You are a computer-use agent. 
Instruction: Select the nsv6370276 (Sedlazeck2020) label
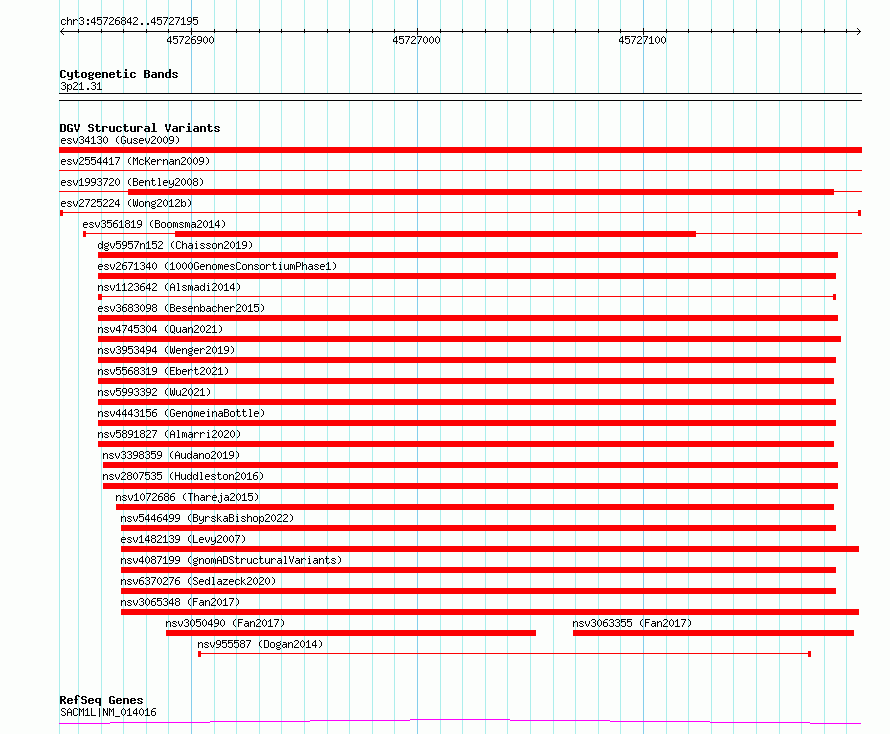(x=198, y=581)
